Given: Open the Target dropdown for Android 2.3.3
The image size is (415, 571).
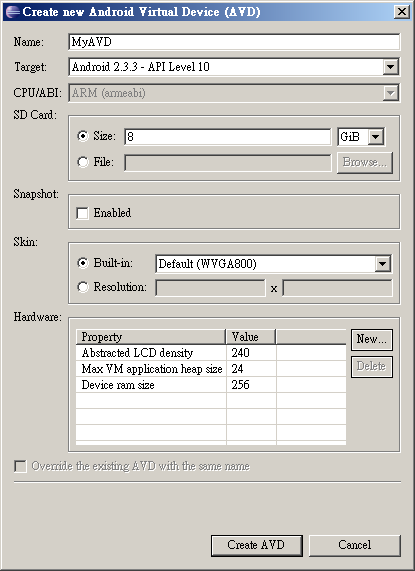Looking at the screenshot, I should click(391, 67).
